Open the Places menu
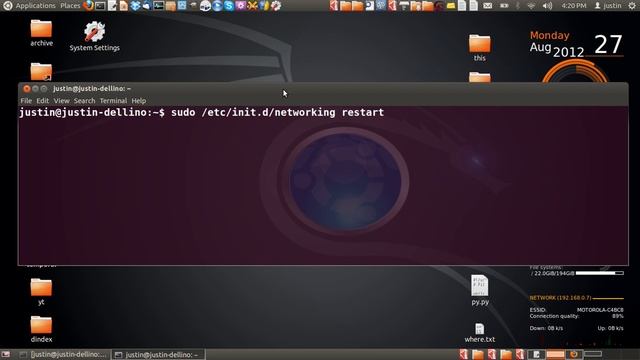The height and width of the screenshot is (360, 640). [x=70, y=6]
